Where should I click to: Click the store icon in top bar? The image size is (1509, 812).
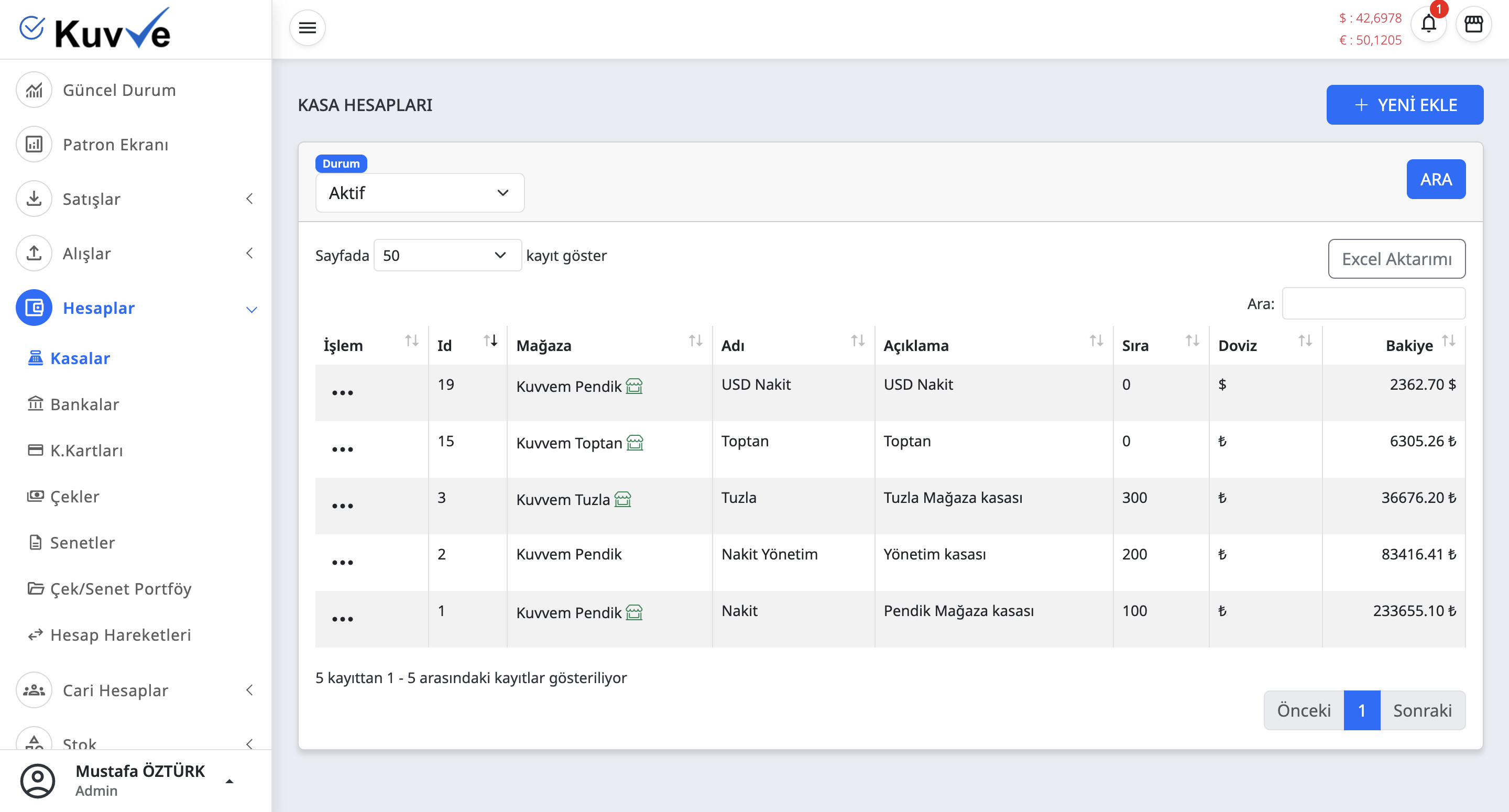coord(1473,24)
